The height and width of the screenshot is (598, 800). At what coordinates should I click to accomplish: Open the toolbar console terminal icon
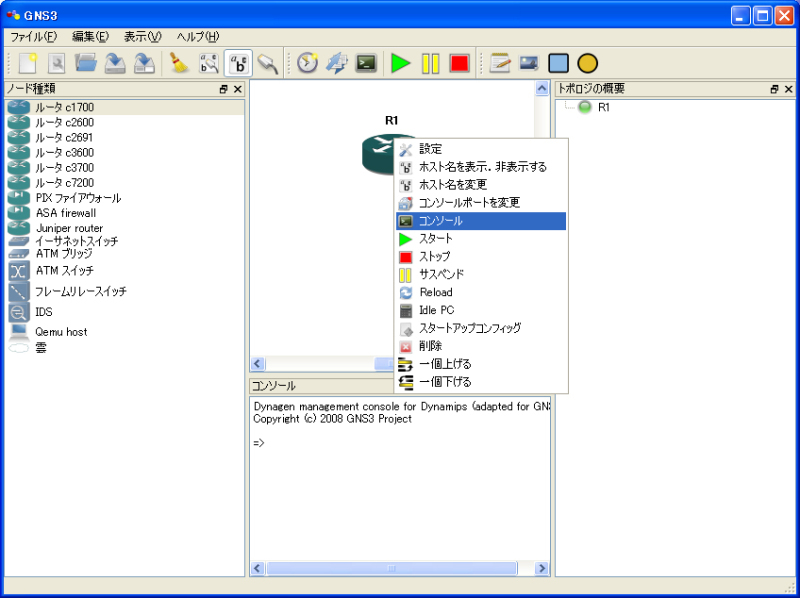point(367,63)
